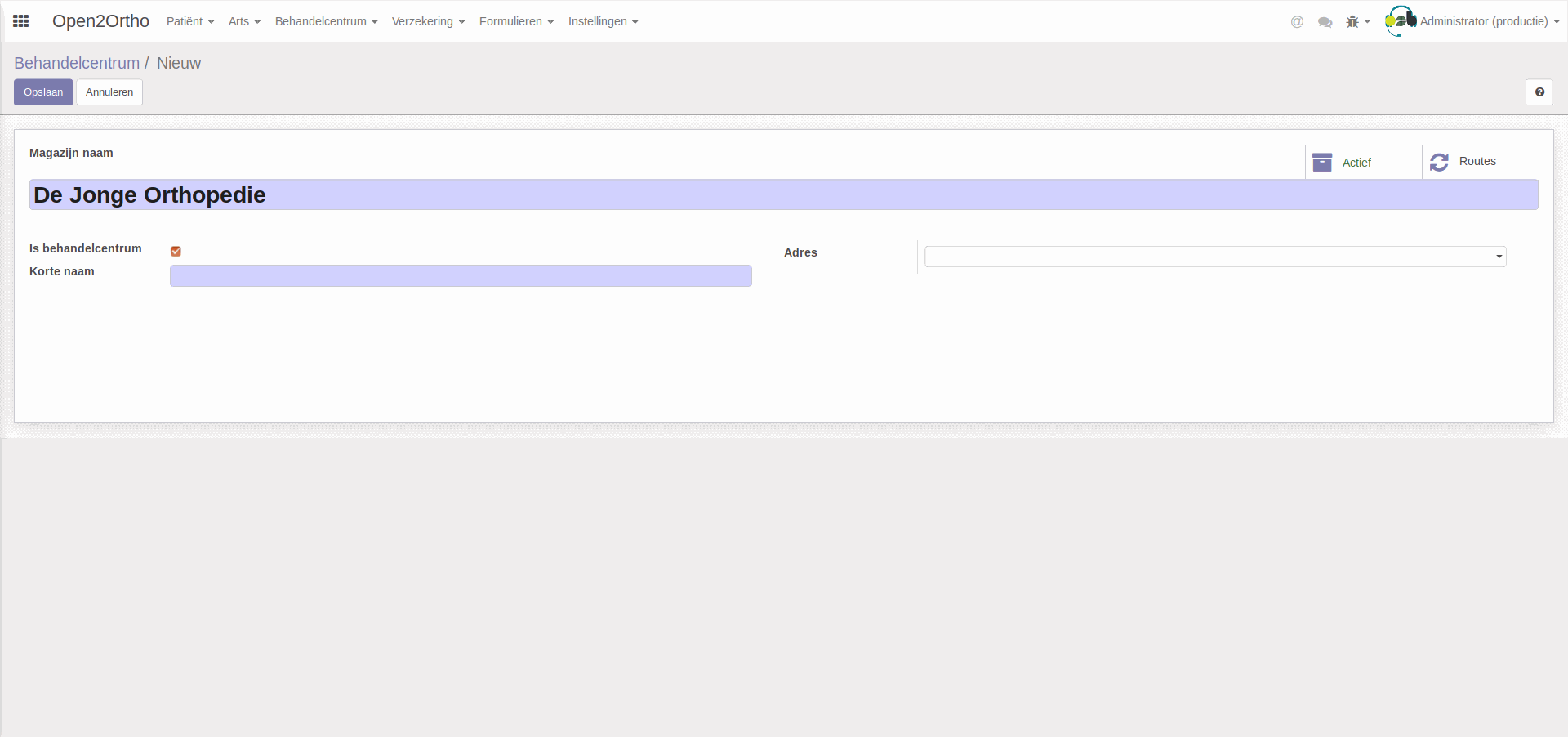Screen dimensions: 1568x737
Task: Open the debug options dropdown arrow
Action: [1367, 22]
